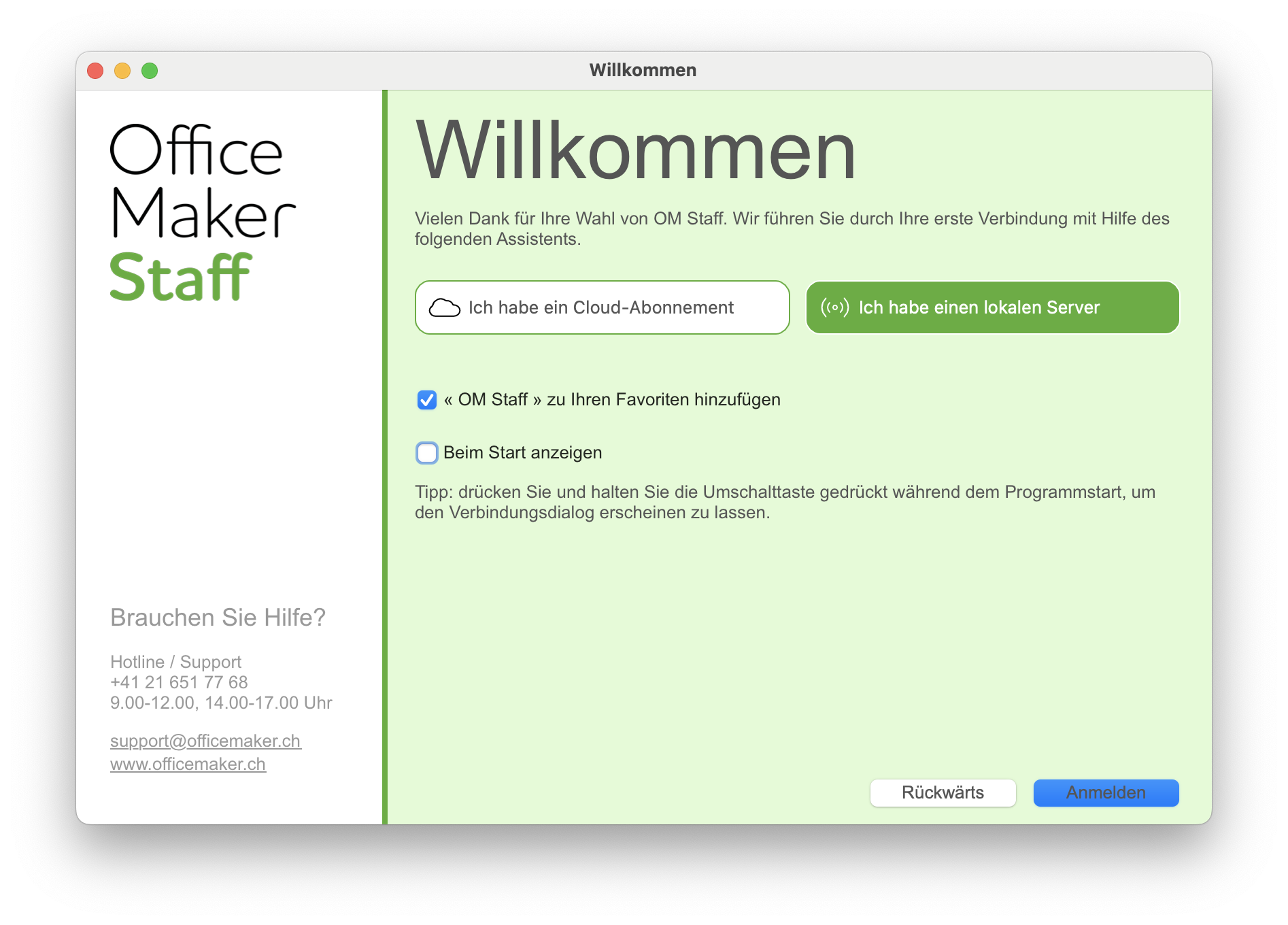Maximize the window with the green button
This screenshot has width=1288, height=925.
point(150,71)
